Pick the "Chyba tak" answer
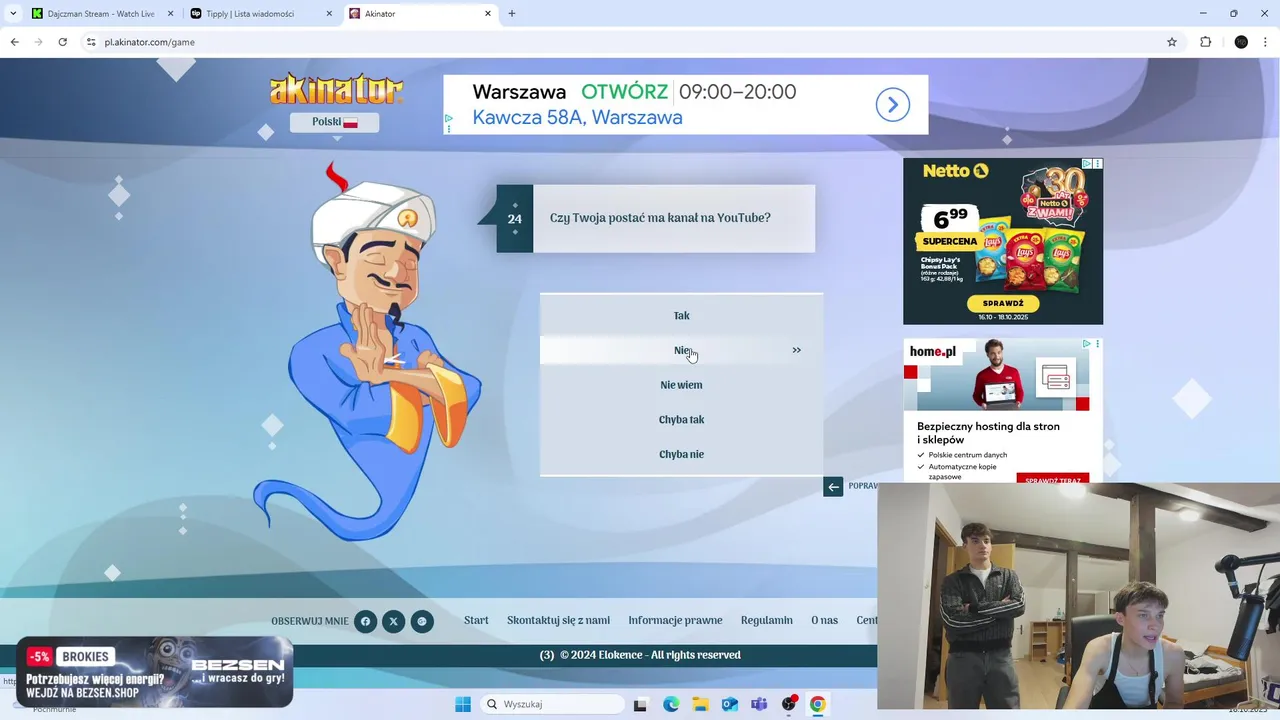Screen dimensions: 1280x720 [681, 420]
